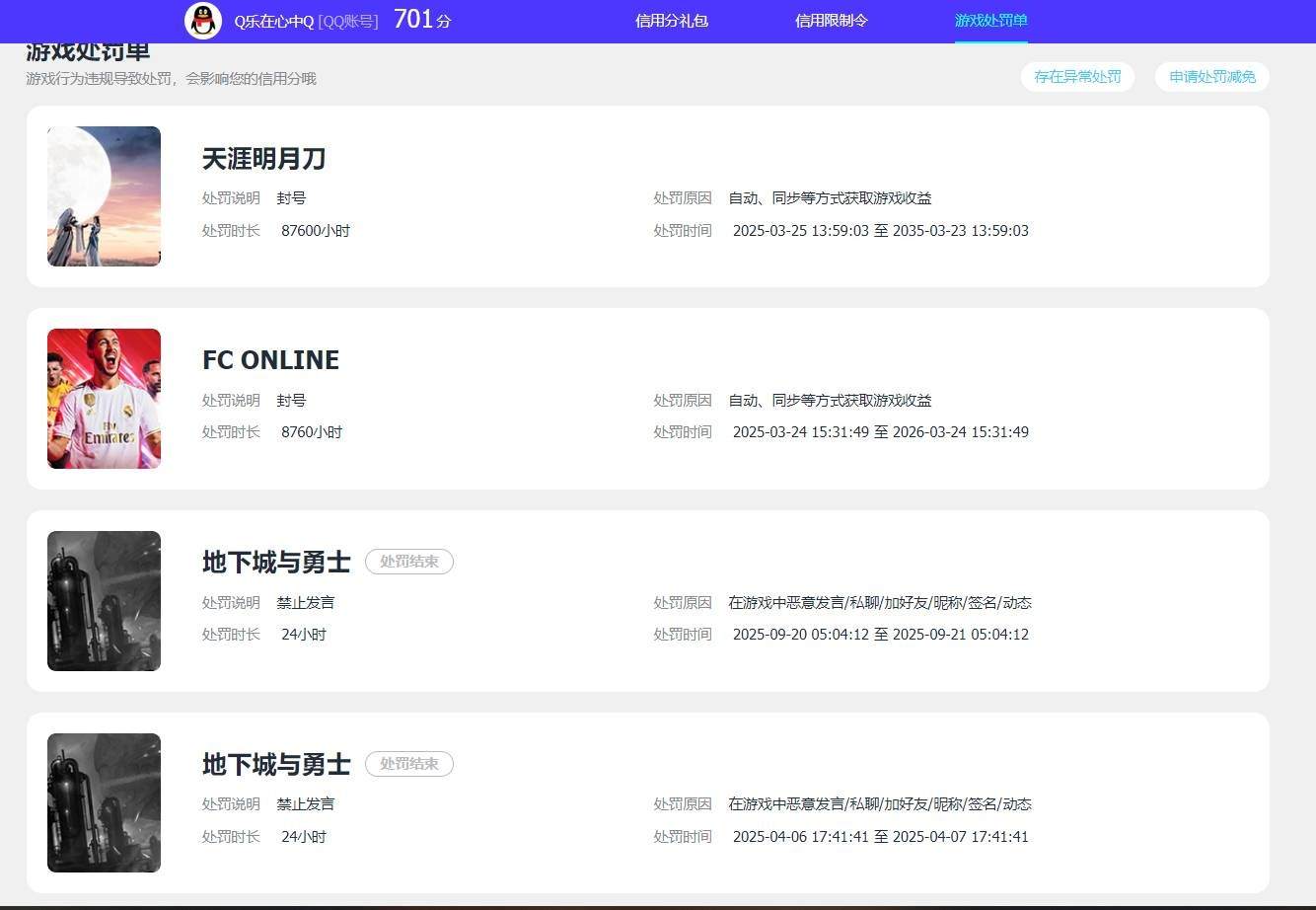Click the username Q乐在心中Q
Viewport: 1316px width, 910px height.
click(273, 21)
